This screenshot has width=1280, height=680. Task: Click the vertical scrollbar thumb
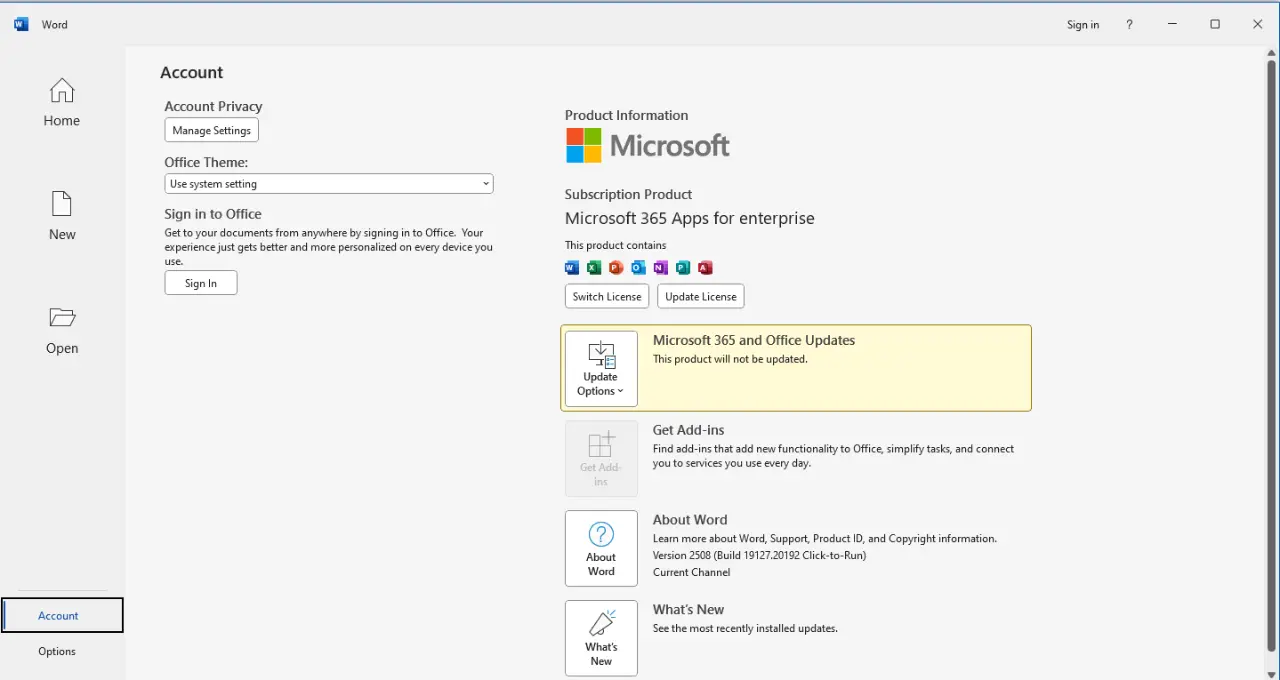(1271, 355)
